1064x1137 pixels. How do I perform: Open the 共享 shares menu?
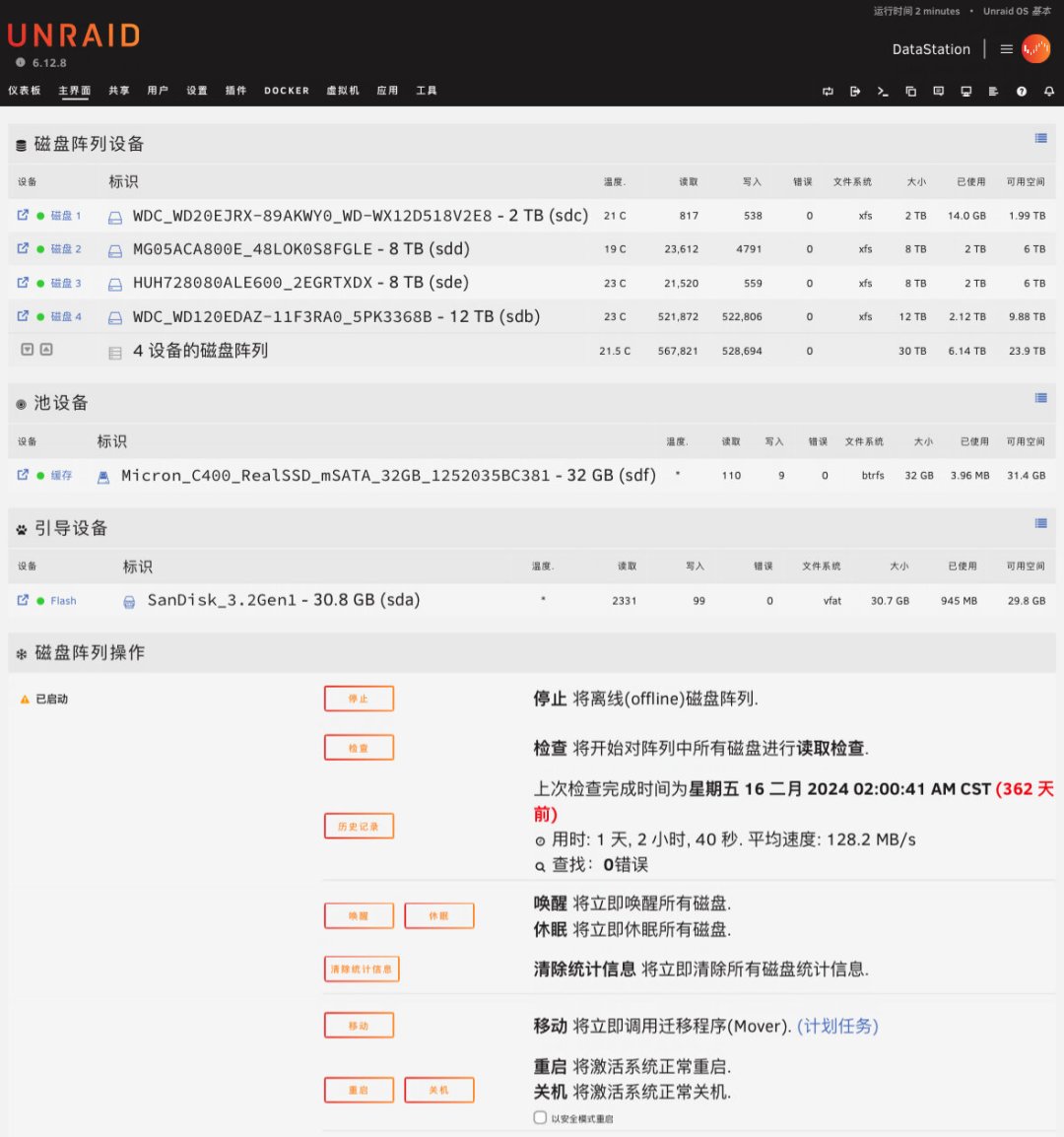(119, 91)
